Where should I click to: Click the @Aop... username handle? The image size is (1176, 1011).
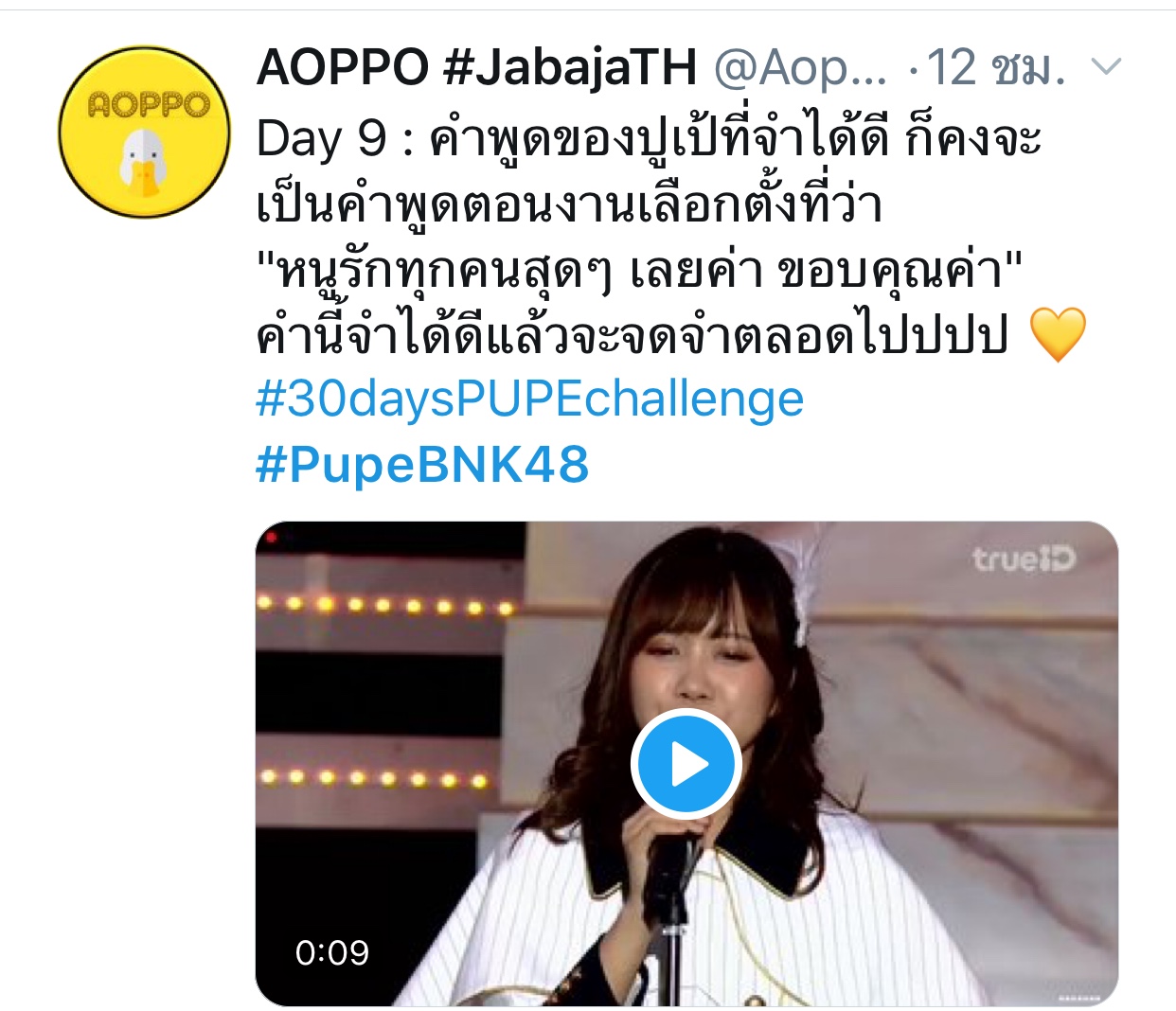pyautogui.click(x=800, y=68)
